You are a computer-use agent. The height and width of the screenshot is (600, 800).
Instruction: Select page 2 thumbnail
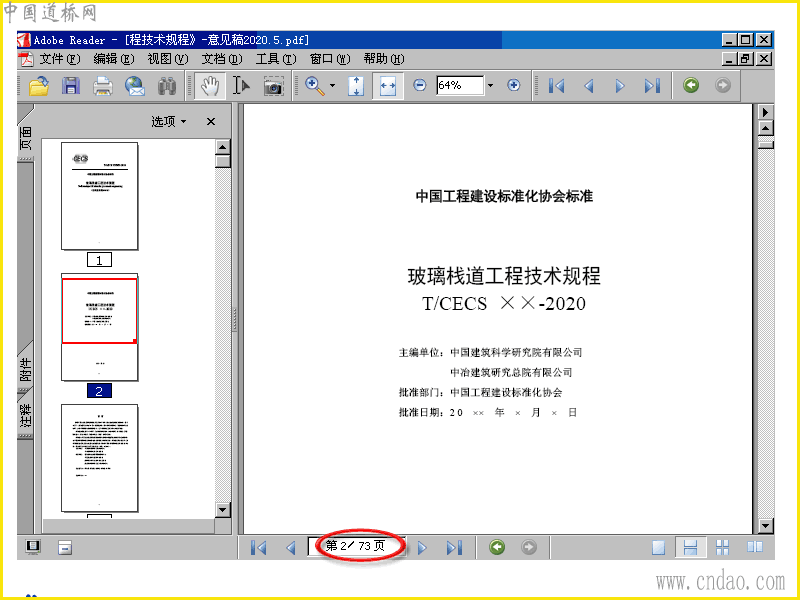tap(99, 327)
